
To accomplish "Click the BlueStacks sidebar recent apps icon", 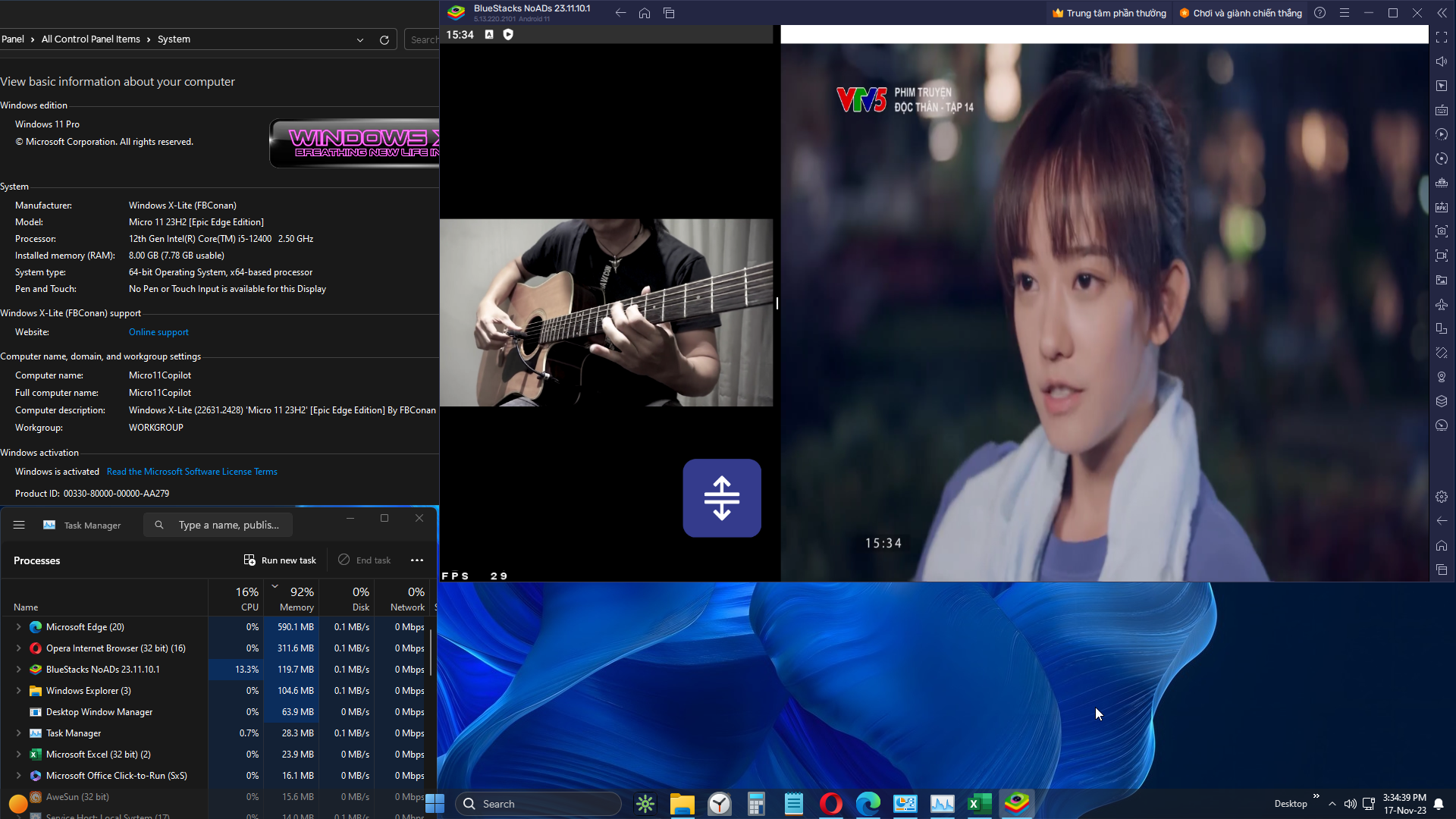I will pos(1442,570).
